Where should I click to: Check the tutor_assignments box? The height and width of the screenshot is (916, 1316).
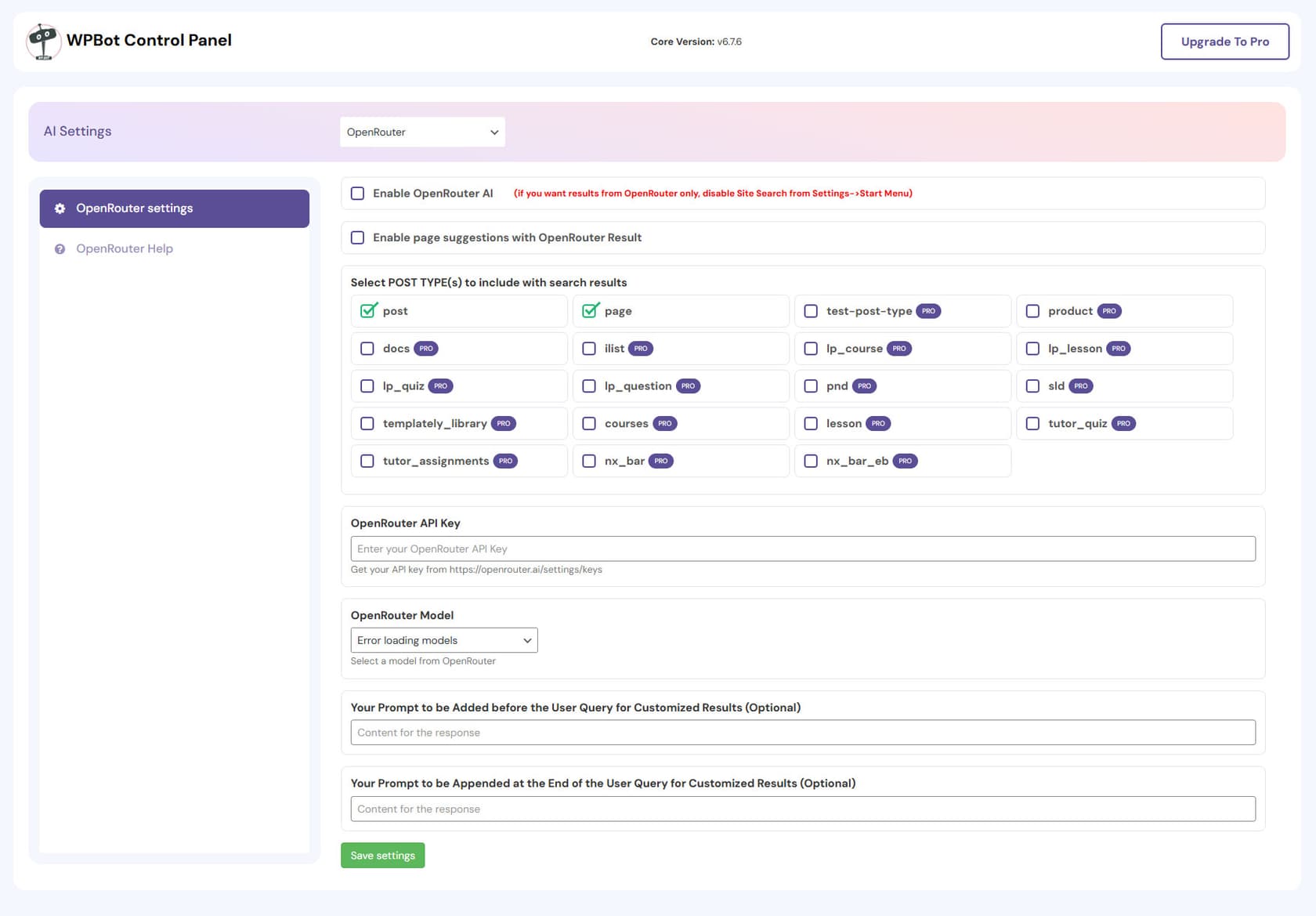[367, 462]
